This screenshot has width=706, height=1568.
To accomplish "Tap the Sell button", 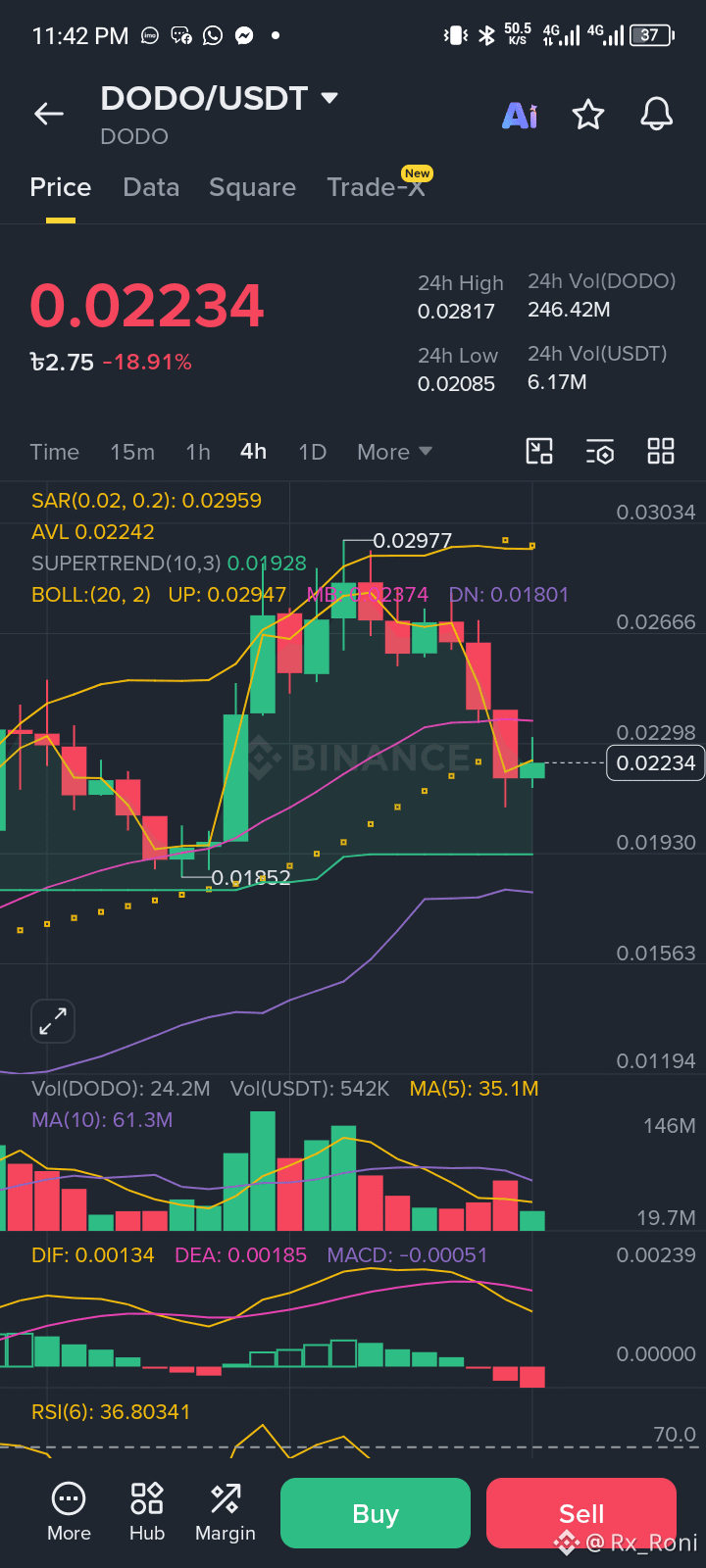I will 581,1513.
